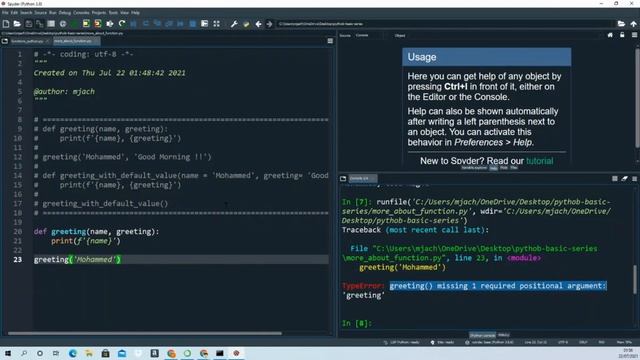Viewport: 640px width, 360px height.
Task: Open the Projects menu
Action: click(x=98, y=13)
